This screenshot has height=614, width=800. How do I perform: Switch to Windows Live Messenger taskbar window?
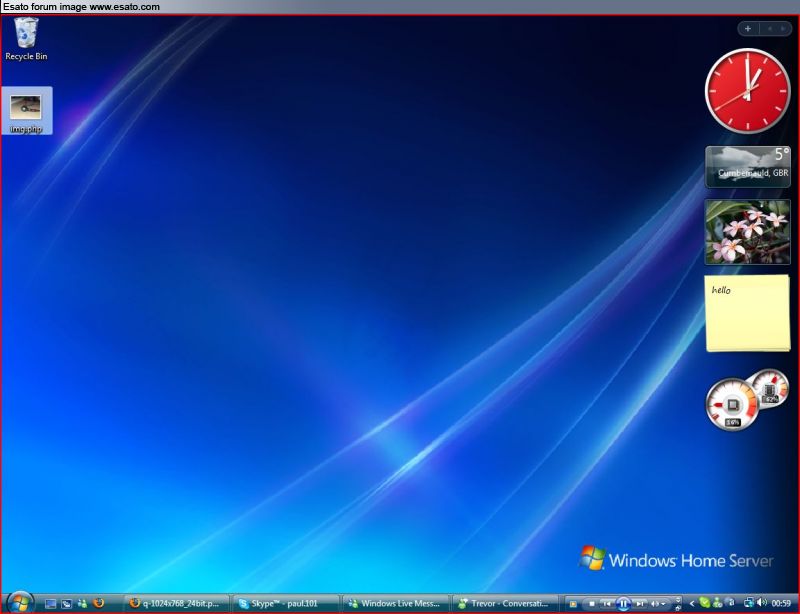(395, 603)
